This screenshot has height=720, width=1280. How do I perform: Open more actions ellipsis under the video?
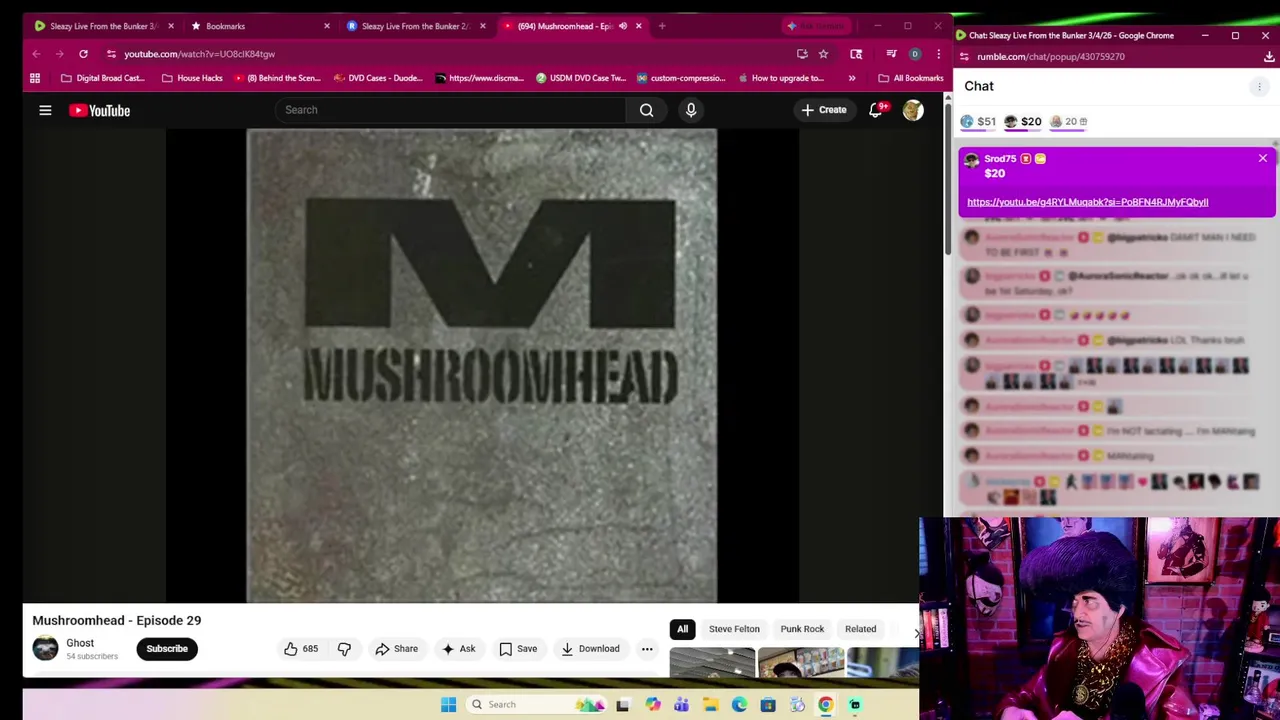coord(647,649)
